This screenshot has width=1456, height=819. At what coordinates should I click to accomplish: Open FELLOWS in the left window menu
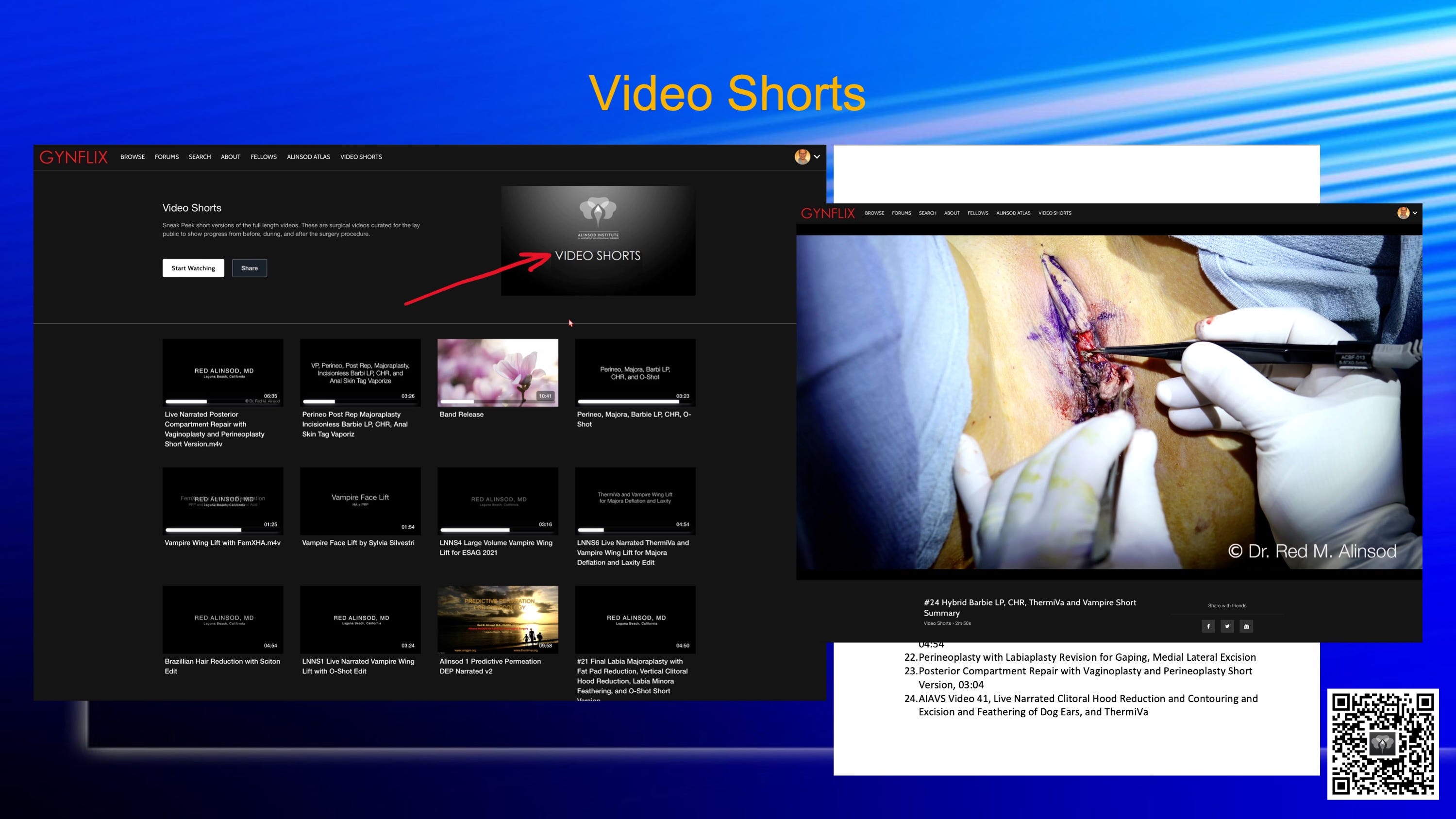click(x=264, y=156)
